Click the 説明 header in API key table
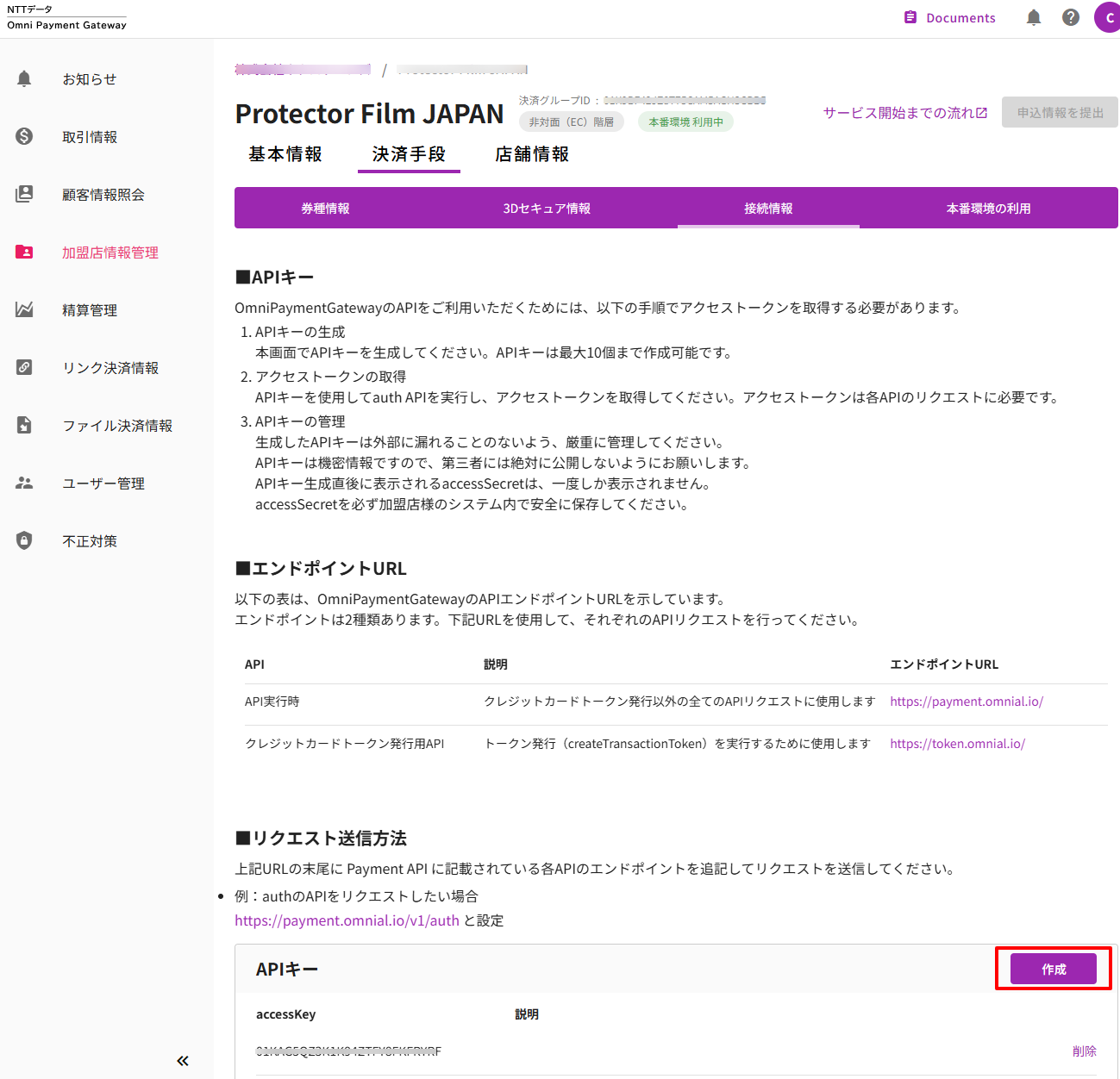Image resolution: width=1120 pixels, height=1079 pixels. coord(527,1014)
